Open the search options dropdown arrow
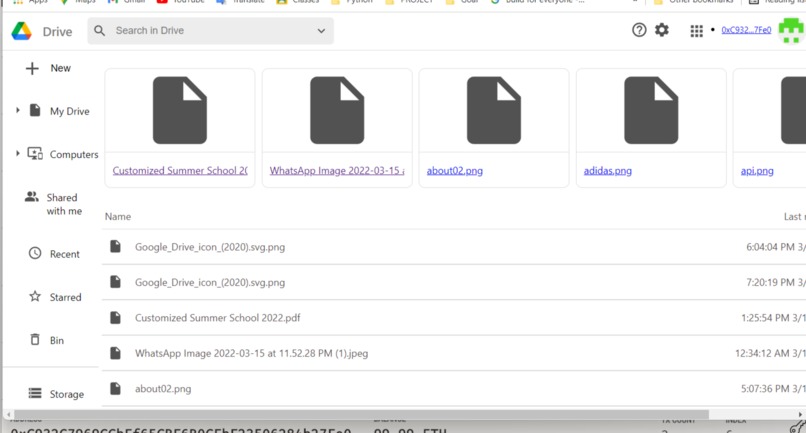Image resolution: width=806 pixels, height=433 pixels. click(321, 31)
